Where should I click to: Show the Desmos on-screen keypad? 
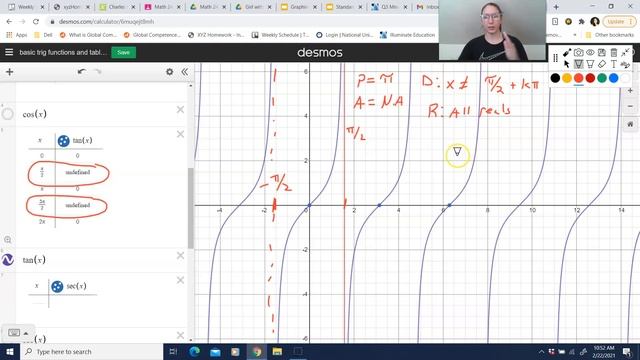pos(18,333)
